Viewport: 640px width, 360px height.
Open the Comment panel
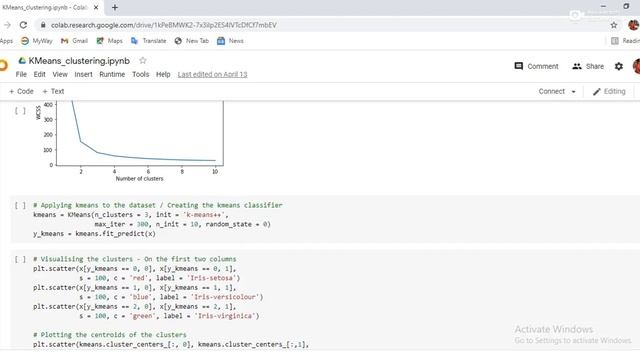point(536,66)
